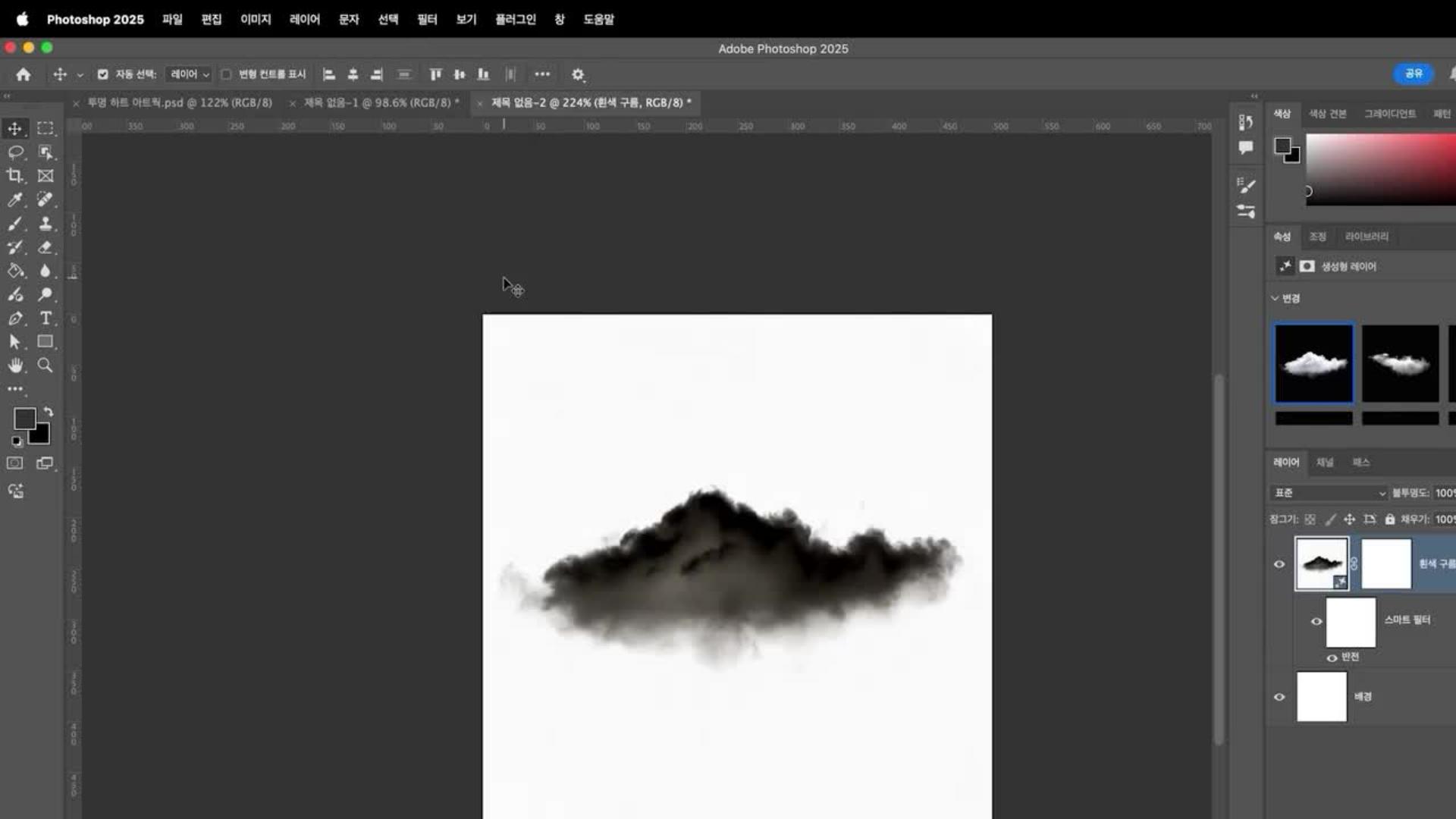Open the blend mode dropdown

[x=1329, y=493]
